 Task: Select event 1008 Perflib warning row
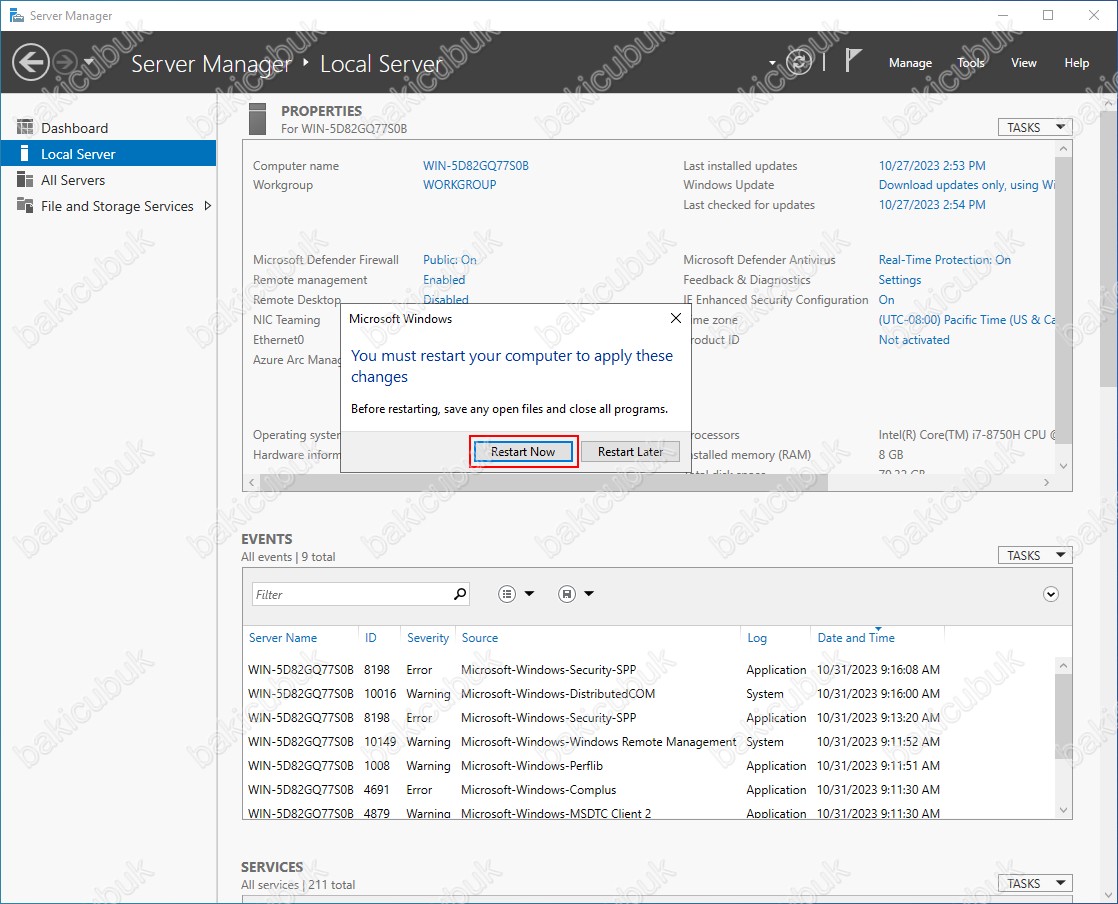649,766
